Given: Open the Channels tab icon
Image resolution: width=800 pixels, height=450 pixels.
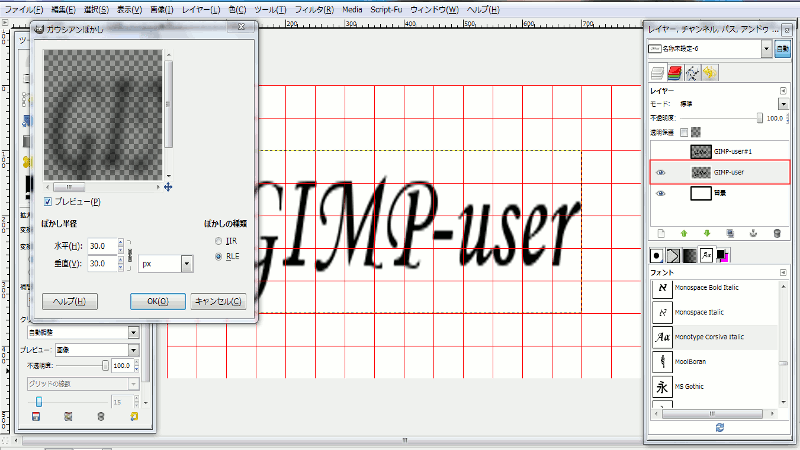Looking at the screenshot, I should point(674,73).
